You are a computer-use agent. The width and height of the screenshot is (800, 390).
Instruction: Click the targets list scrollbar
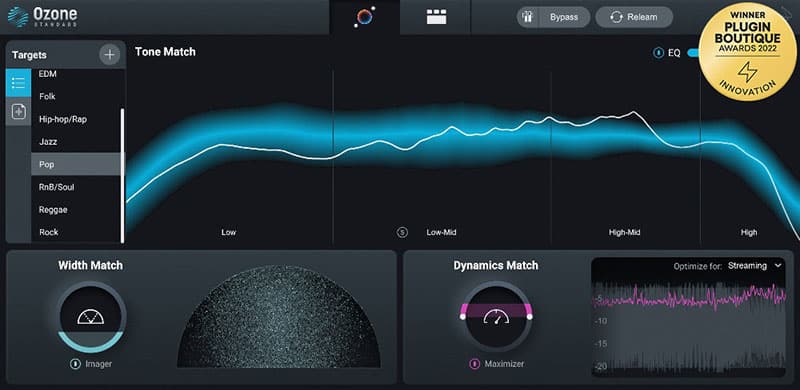[x=122, y=175]
